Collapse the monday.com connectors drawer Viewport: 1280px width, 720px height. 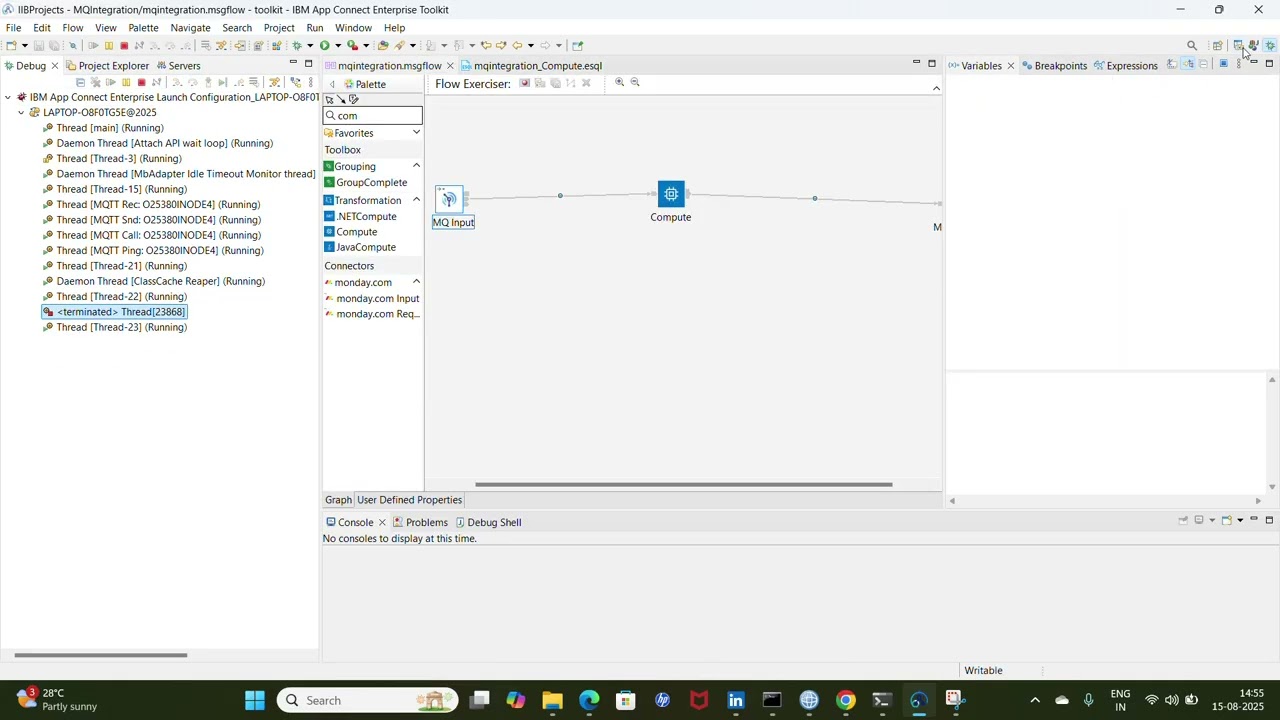[416, 282]
